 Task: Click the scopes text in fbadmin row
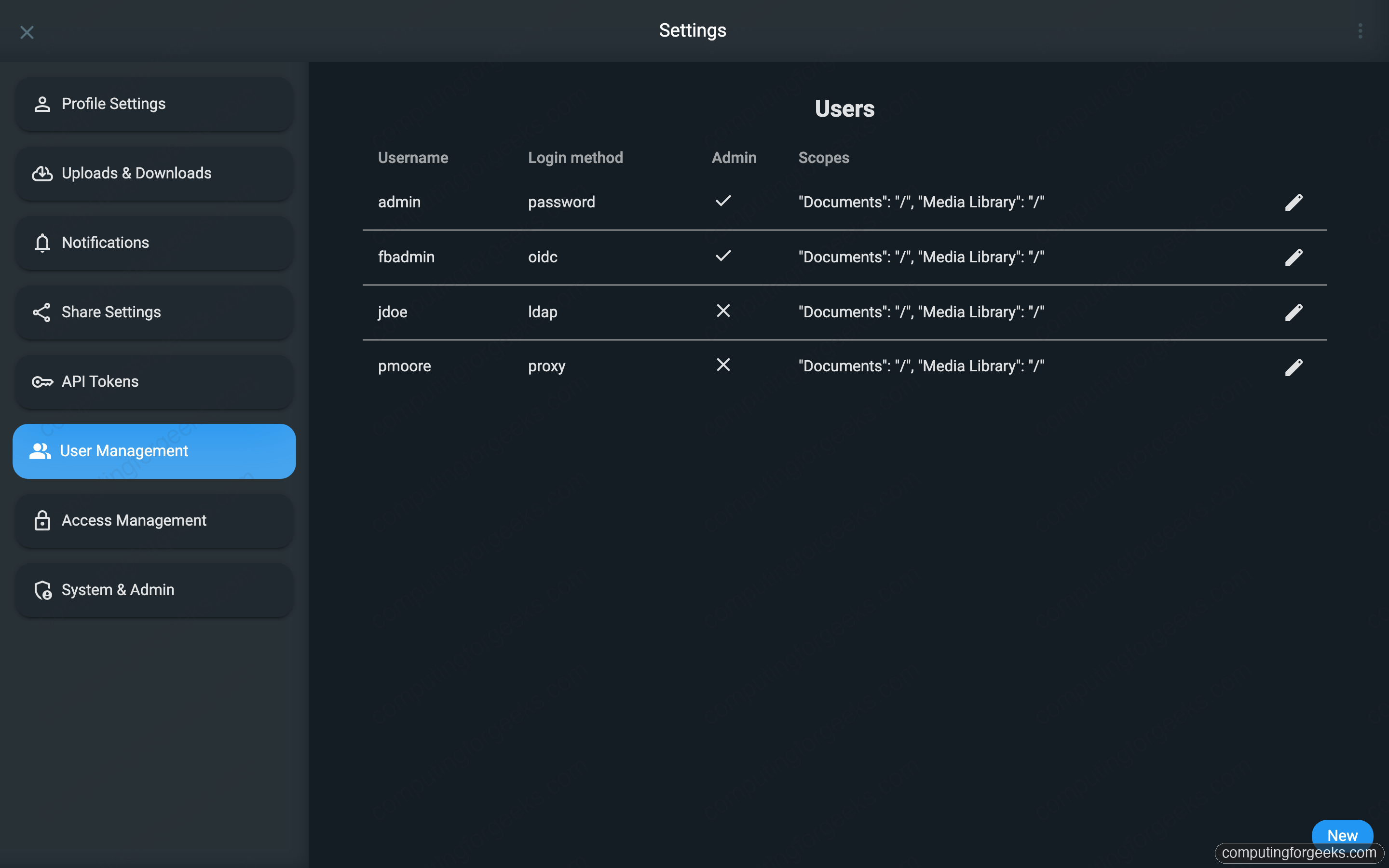[921, 257]
